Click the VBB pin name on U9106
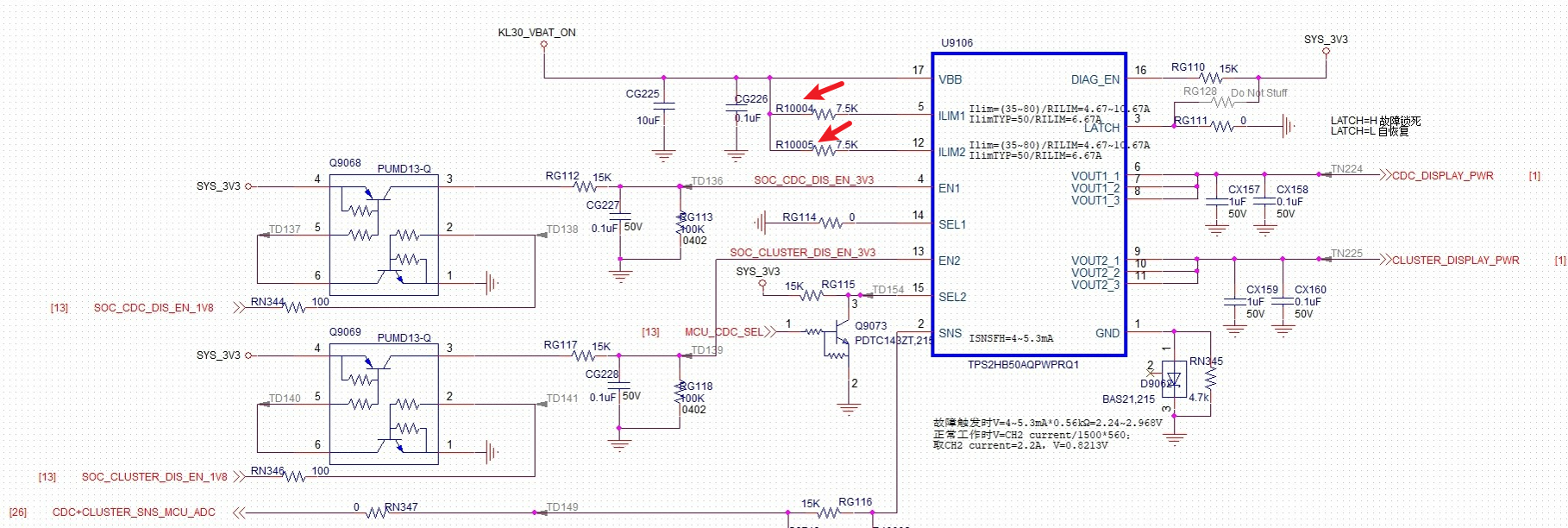1568x528 pixels. tap(950, 79)
